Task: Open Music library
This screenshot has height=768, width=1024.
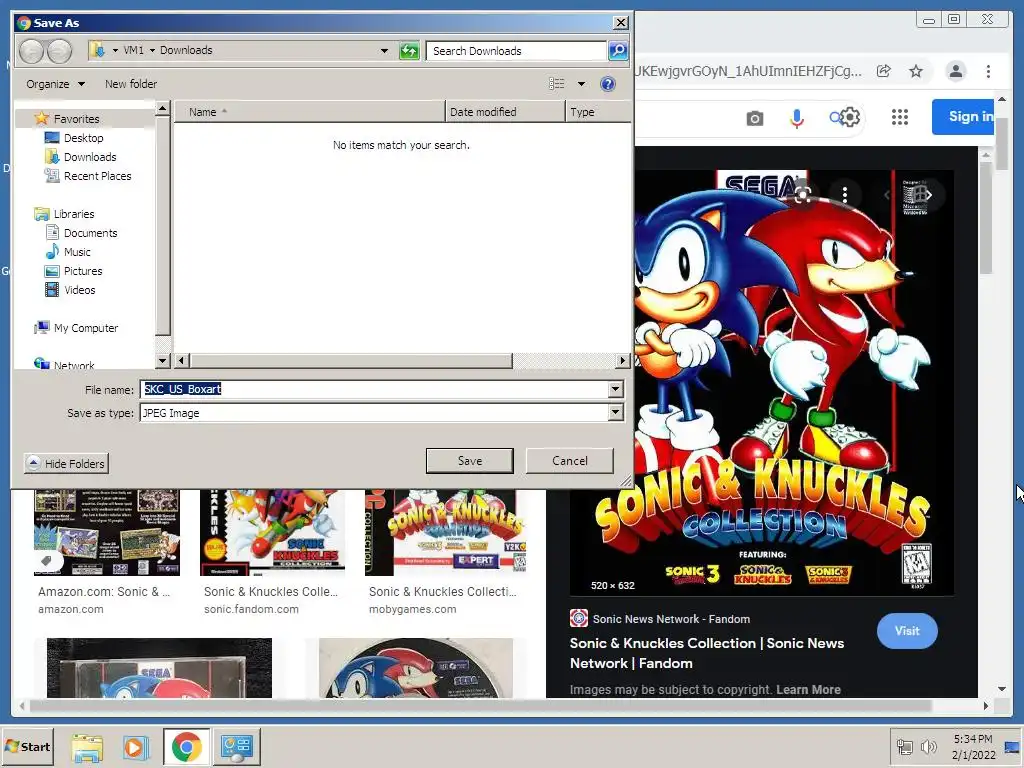Action: pos(77,251)
